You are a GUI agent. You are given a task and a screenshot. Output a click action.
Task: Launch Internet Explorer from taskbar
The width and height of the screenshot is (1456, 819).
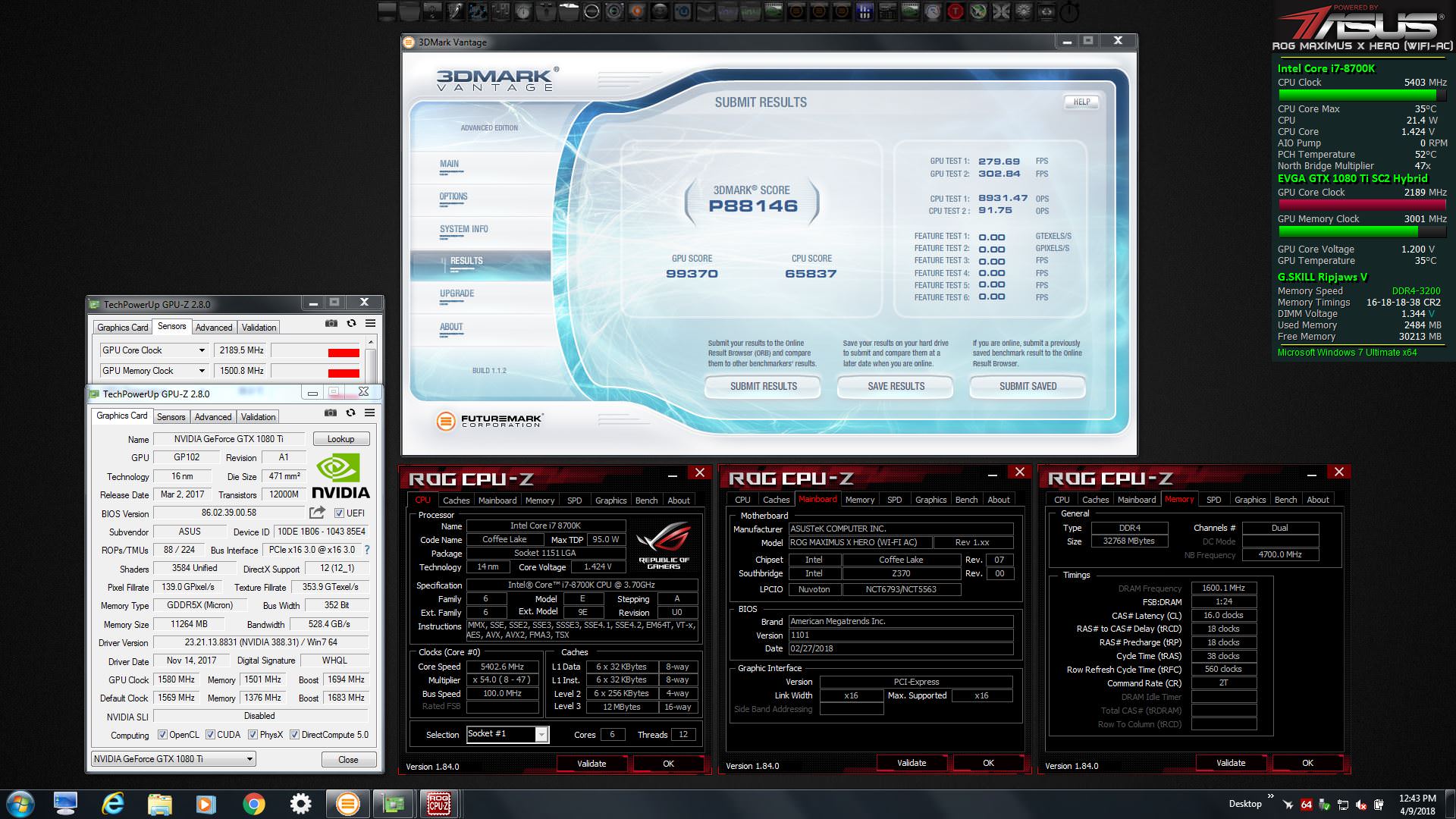click(113, 804)
